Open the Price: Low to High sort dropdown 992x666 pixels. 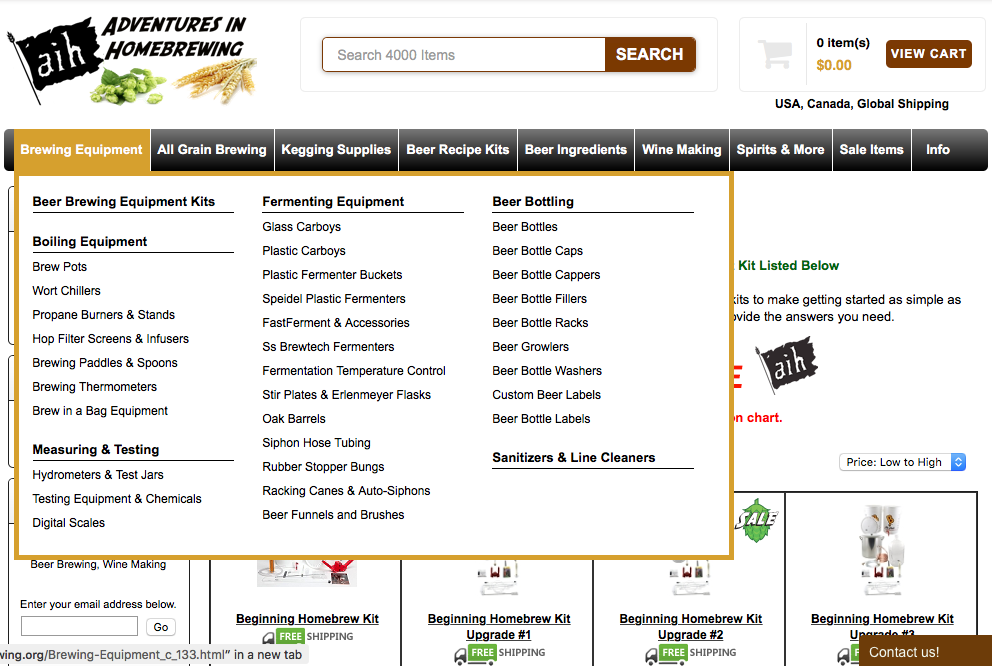[901, 462]
